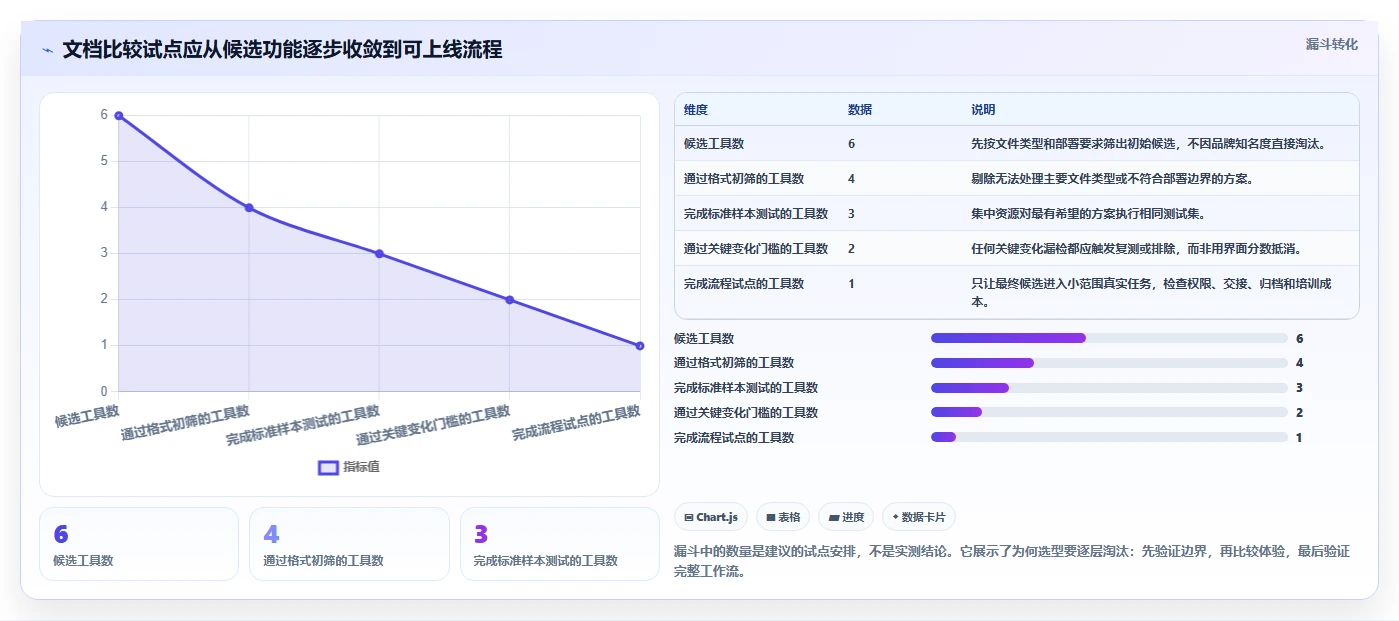Click the footer note starting 漏斗中的数量

[1013, 562]
